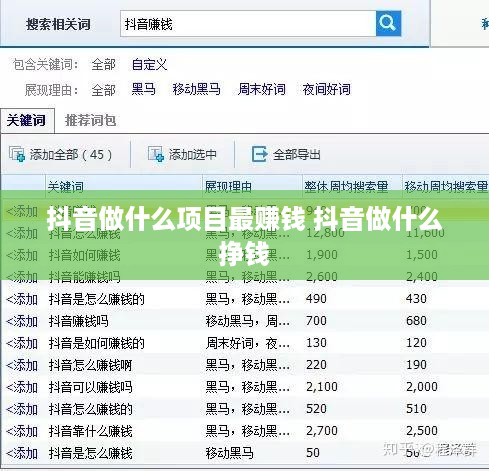Add keyword 抖音可以赚钱吗
The height and width of the screenshot is (471, 489).
[x=22, y=387]
